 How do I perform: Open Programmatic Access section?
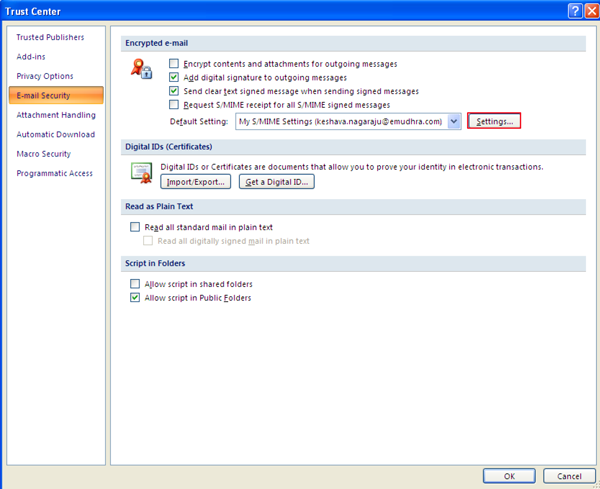point(54,173)
